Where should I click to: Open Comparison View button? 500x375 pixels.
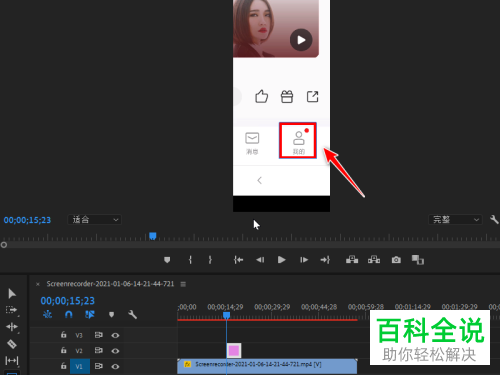pos(418,260)
